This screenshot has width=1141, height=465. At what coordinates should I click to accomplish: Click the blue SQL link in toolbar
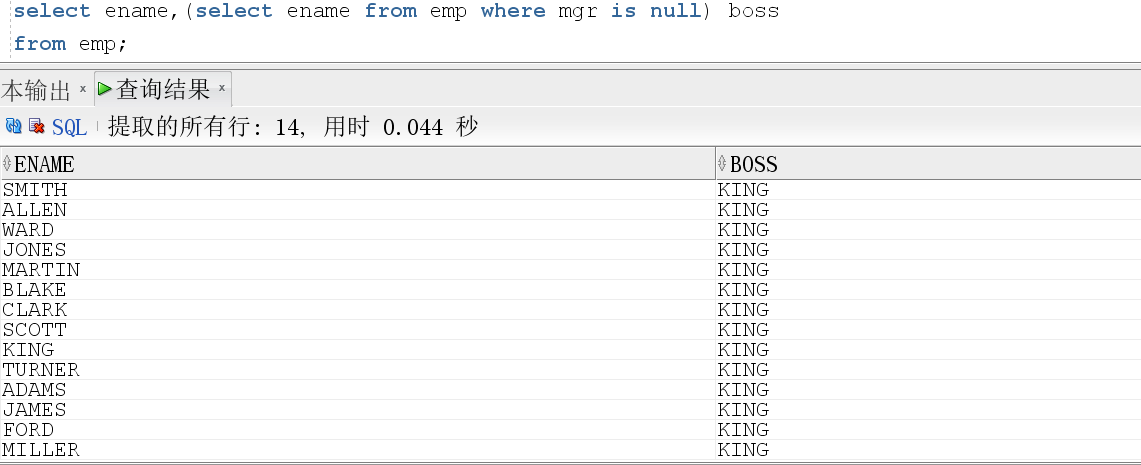[69, 127]
